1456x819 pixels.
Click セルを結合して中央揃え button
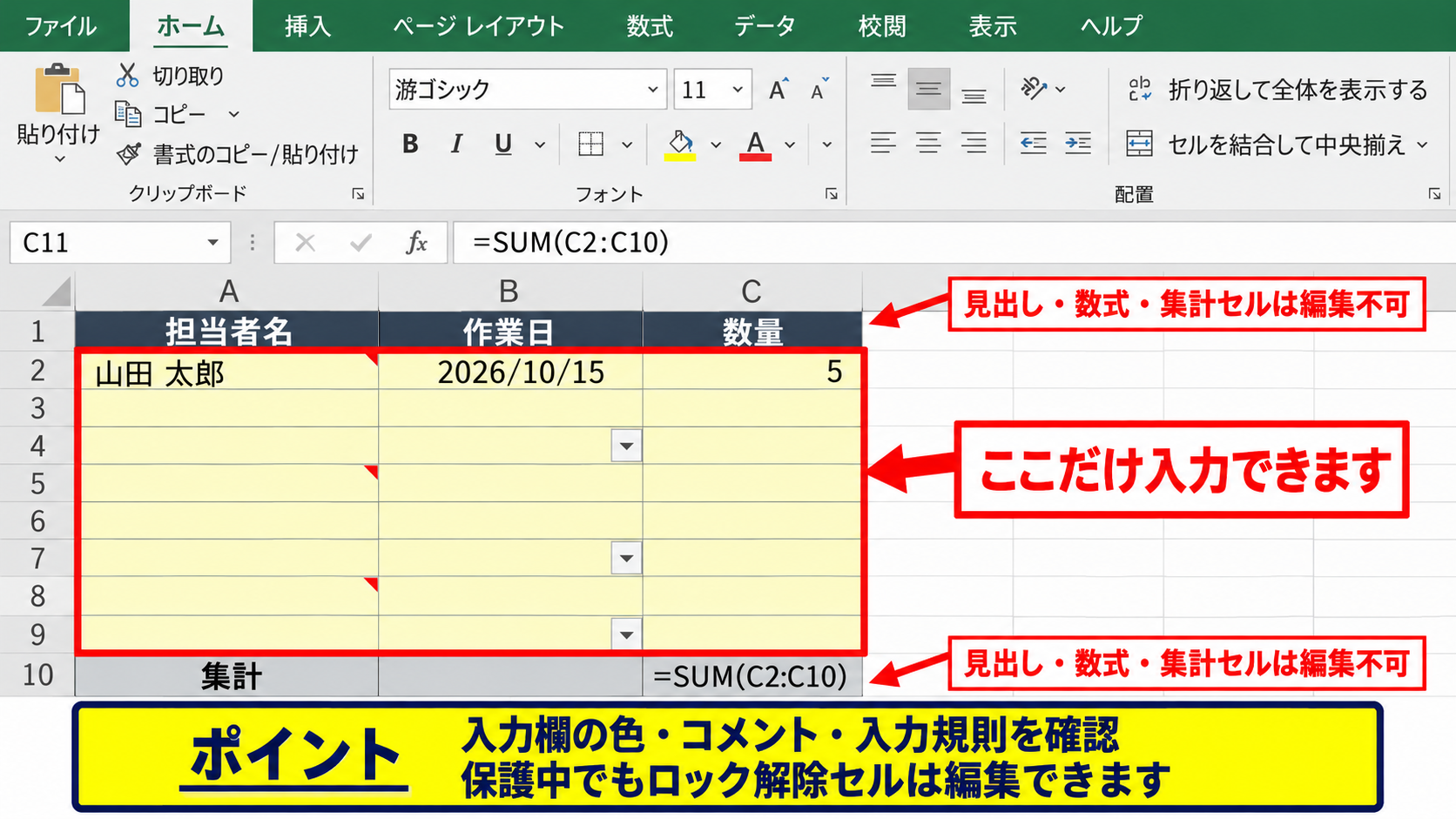coord(1277,144)
